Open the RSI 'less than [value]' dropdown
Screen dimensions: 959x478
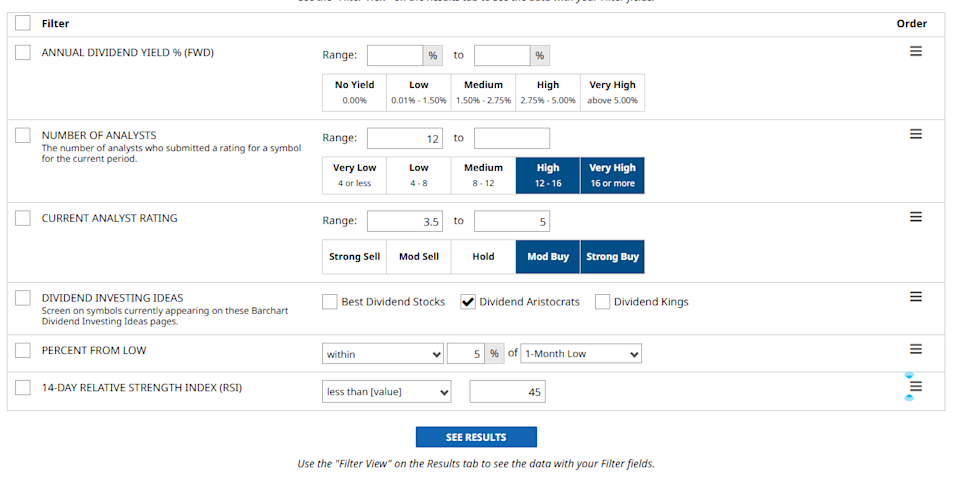click(387, 392)
